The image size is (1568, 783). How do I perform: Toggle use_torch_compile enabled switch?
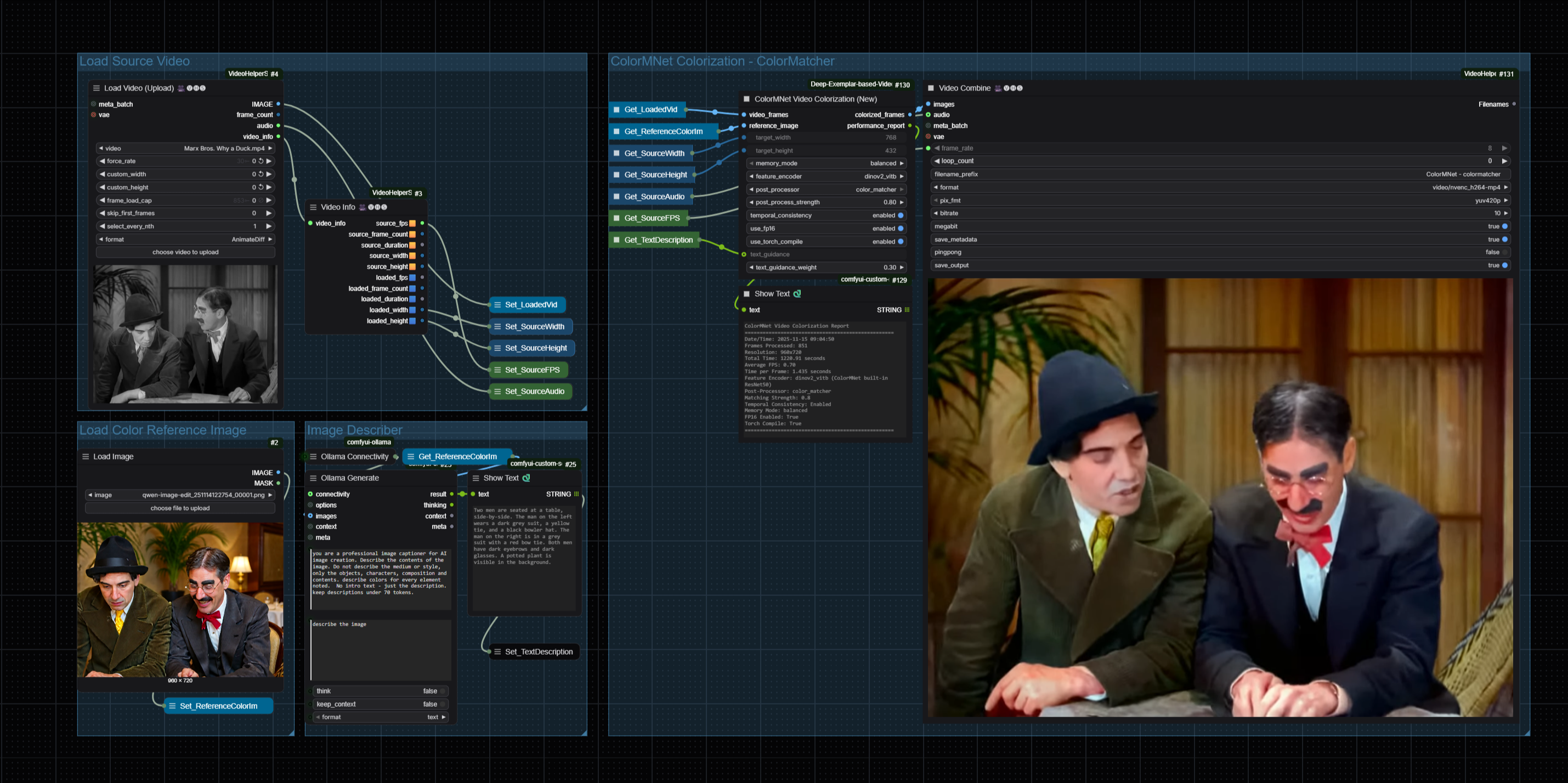(901, 241)
